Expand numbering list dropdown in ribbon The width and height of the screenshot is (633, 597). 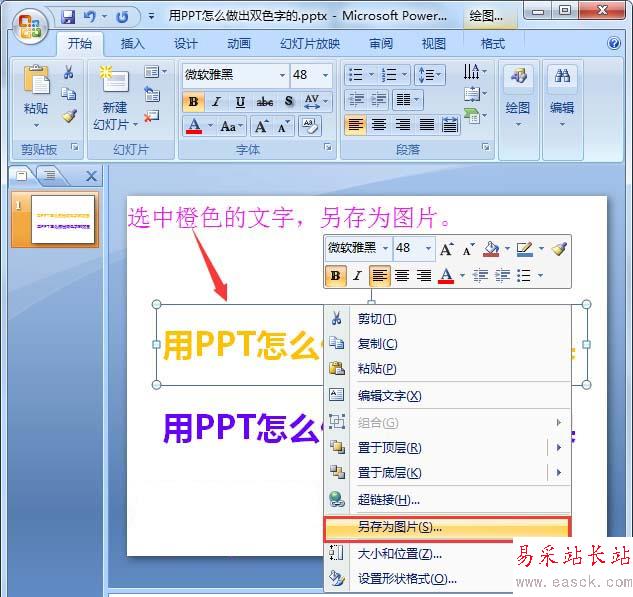point(405,75)
